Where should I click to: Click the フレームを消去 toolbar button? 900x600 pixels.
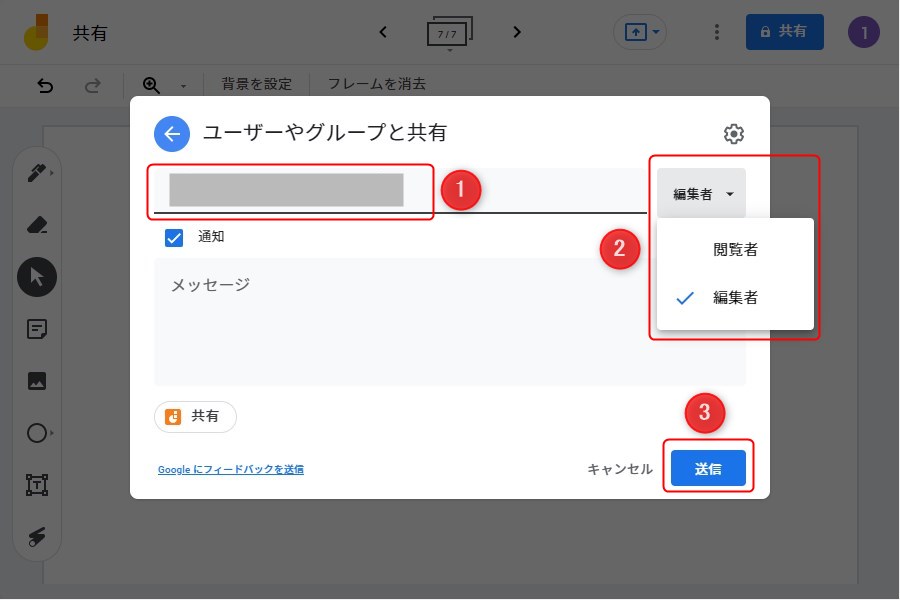[x=377, y=84]
